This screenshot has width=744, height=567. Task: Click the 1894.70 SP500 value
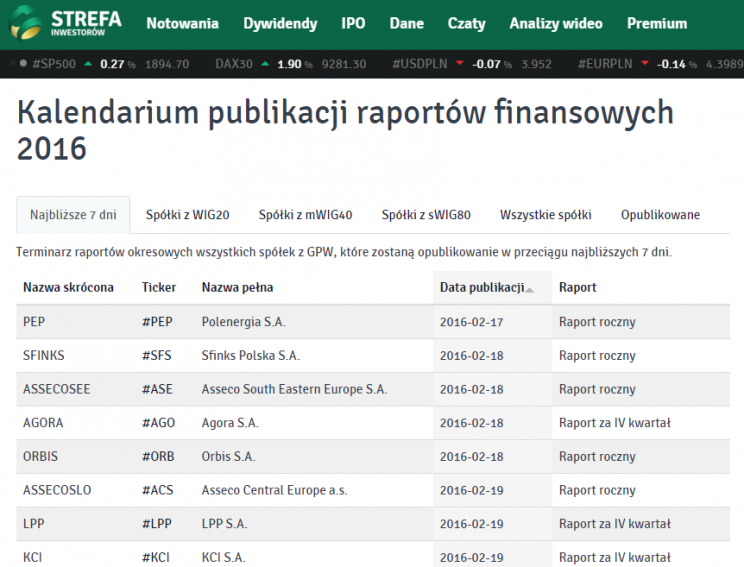(x=167, y=64)
